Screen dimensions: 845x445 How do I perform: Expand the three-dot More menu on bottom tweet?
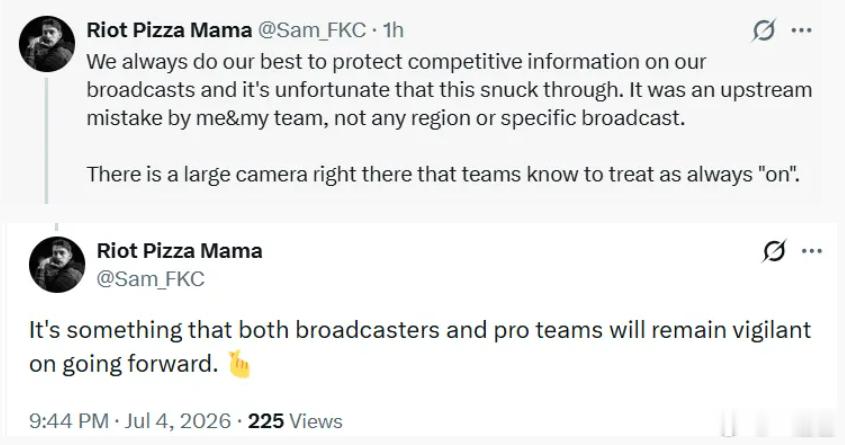point(812,251)
